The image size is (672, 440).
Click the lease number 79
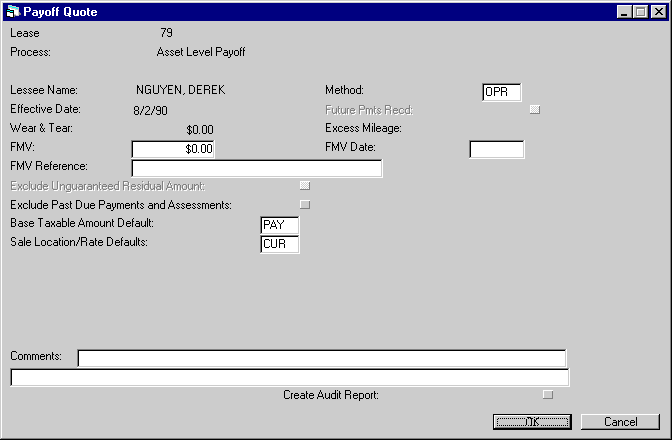point(166,33)
